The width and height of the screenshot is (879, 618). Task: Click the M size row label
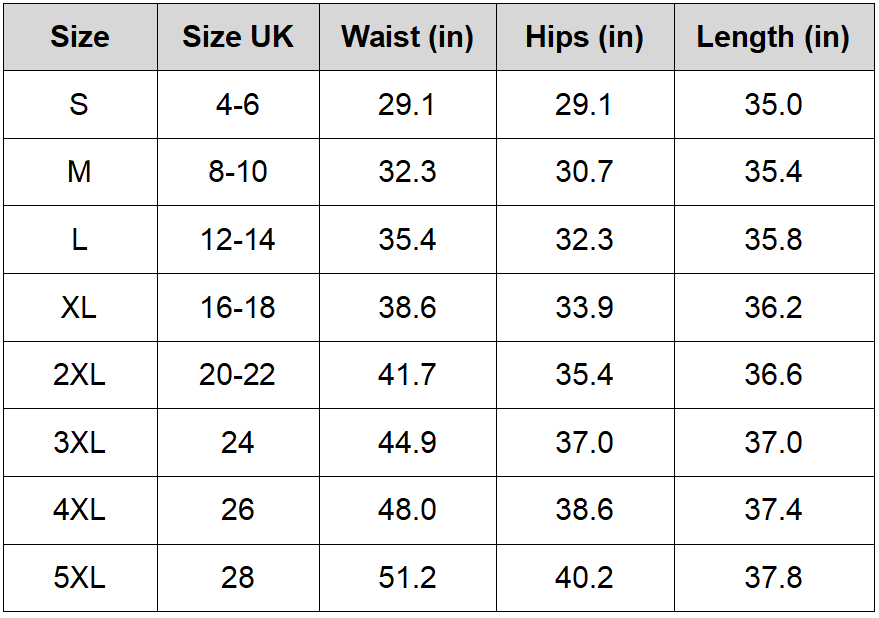80,172
